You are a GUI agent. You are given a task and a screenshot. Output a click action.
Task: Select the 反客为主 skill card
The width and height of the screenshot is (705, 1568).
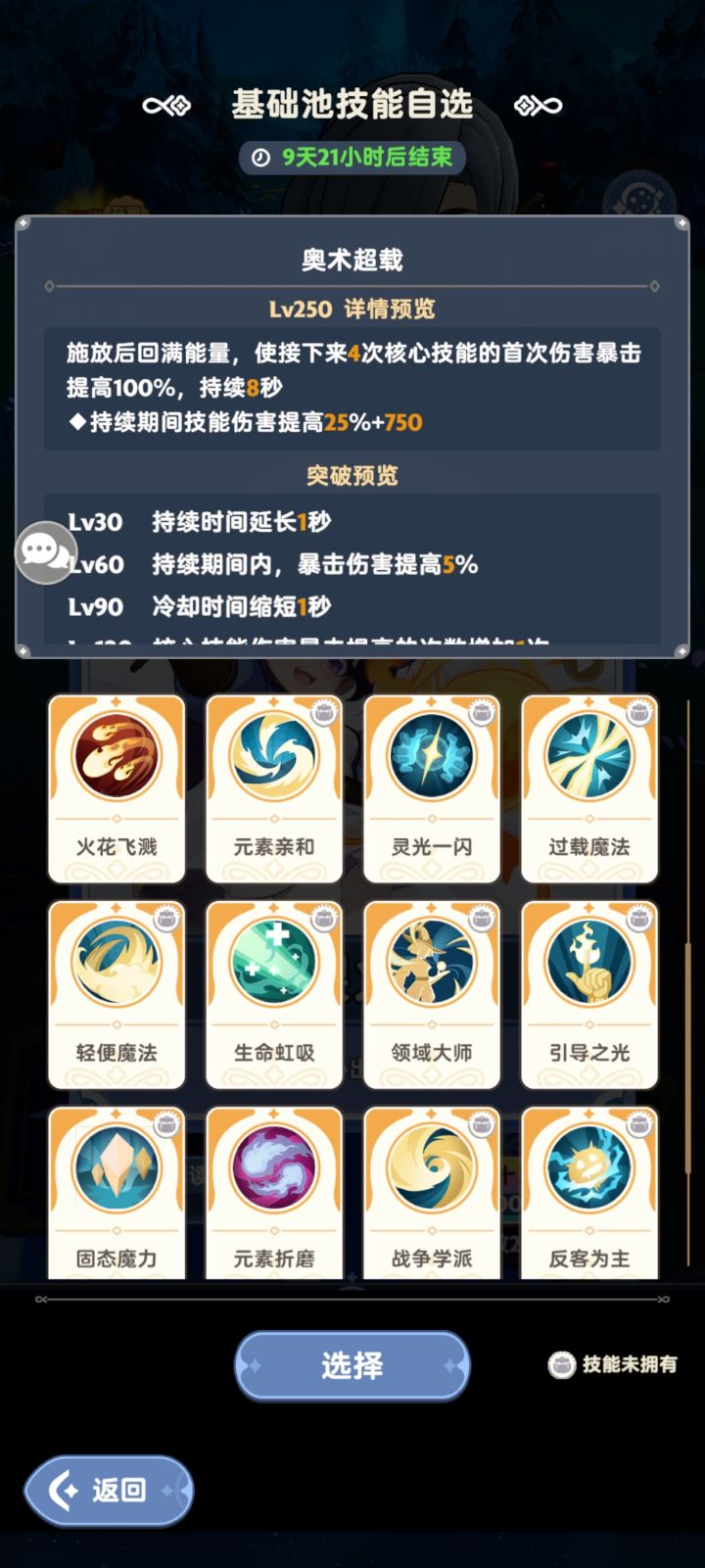[589, 1193]
